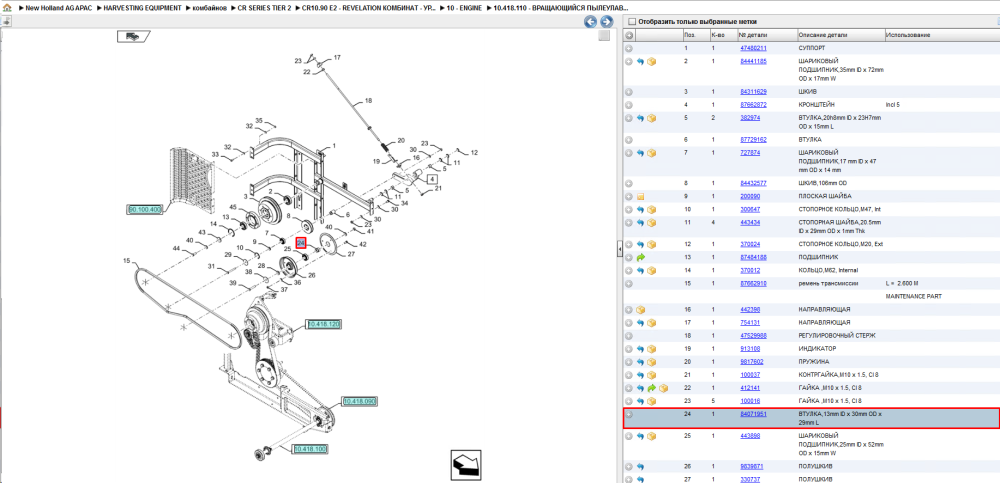The height and width of the screenshot is (483, 1000).
Task: Click package icon for part 100016
Action: (651, 401)
